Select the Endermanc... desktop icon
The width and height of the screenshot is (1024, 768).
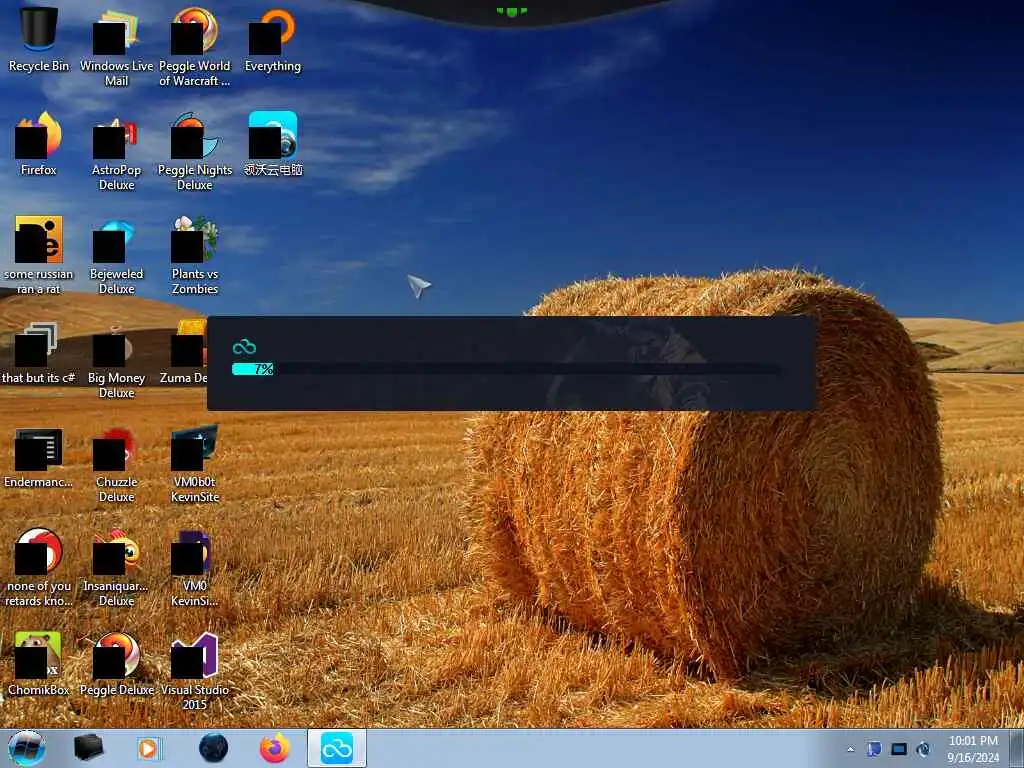click(x=39, y=457)
